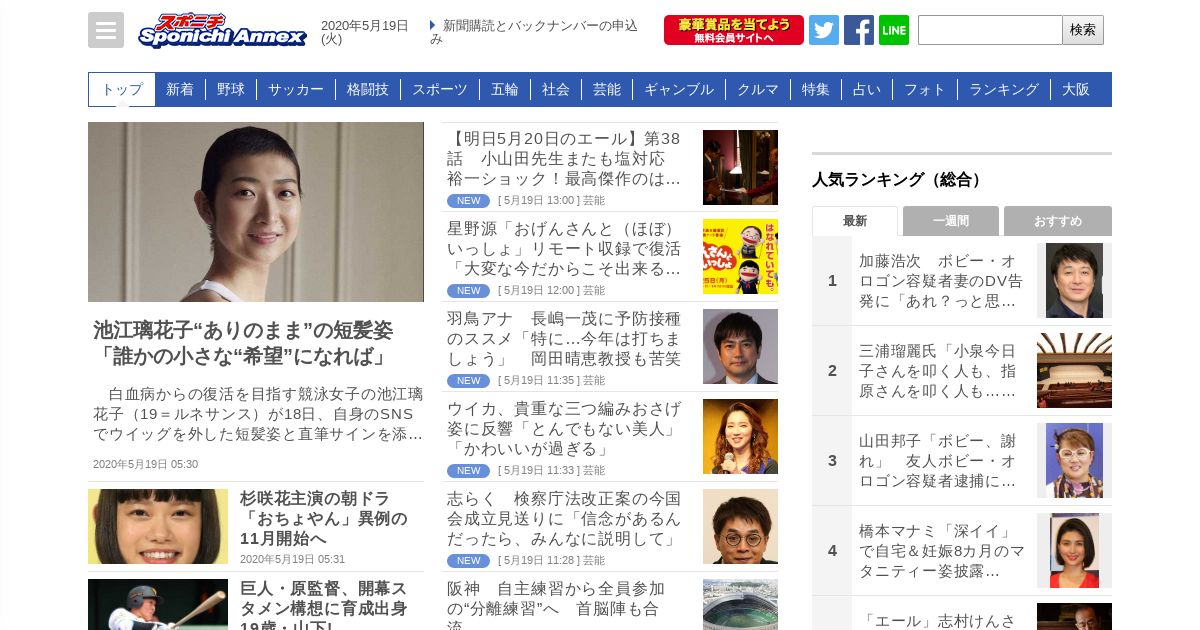The image size is (1200, 630).
Task: Click the 加藤浩次 ranking thumbnail
Action: coord(1074,280)
